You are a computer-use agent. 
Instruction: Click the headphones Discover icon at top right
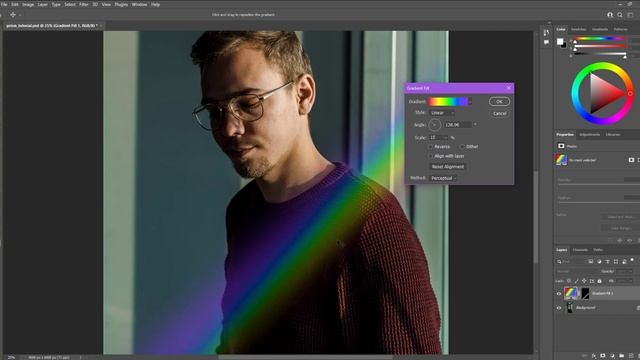(x=610, y=15)
